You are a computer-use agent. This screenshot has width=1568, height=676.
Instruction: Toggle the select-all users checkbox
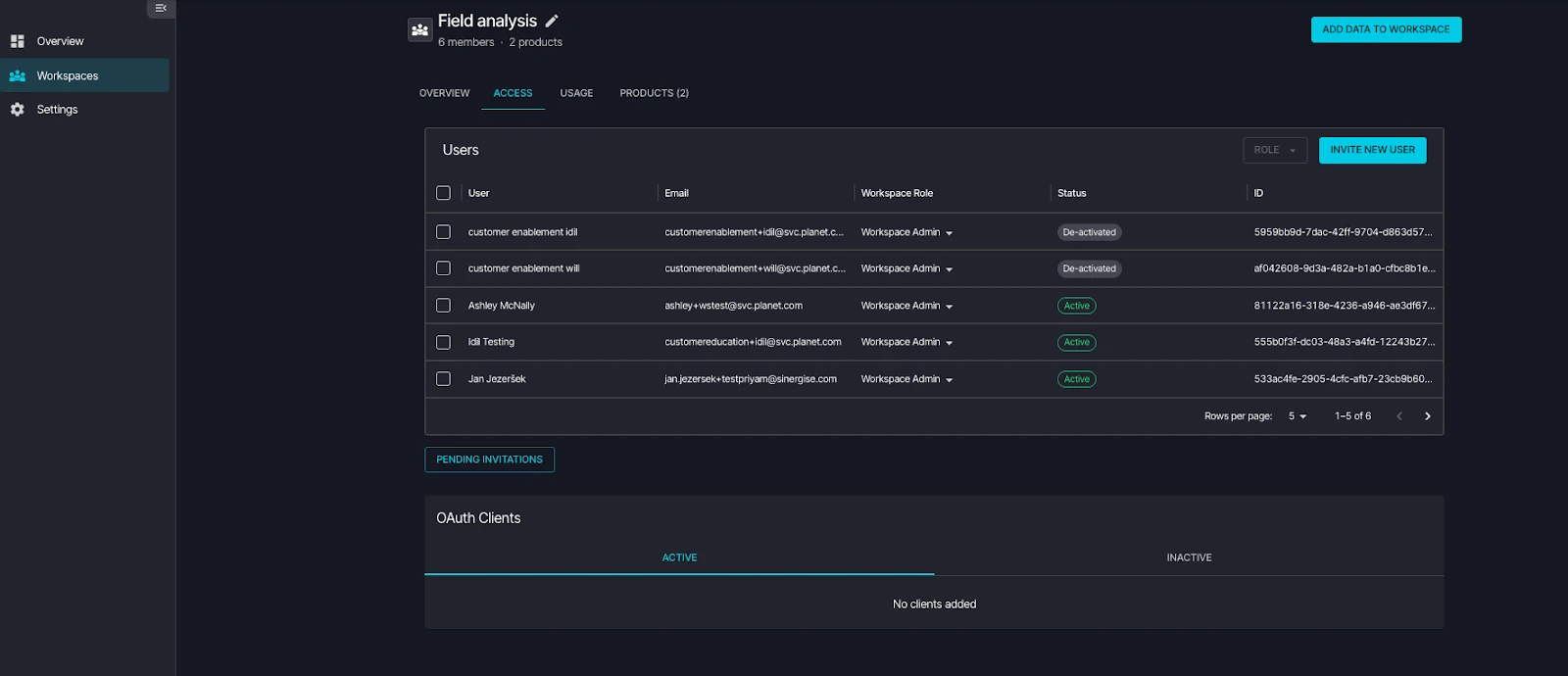[443, 193]
